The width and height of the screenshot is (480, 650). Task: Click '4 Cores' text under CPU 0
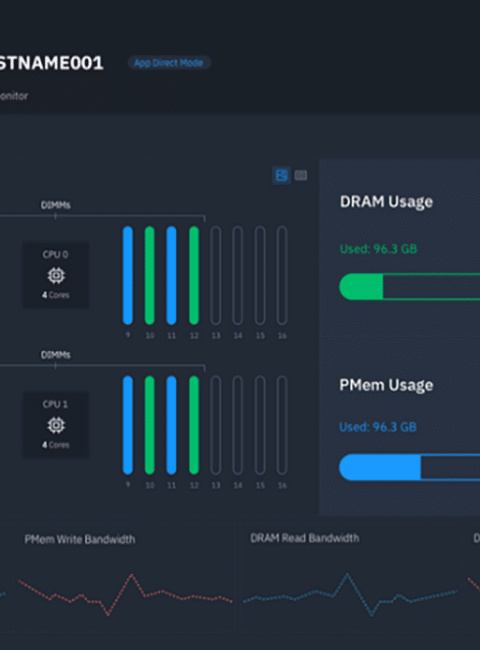coord(56,295)
